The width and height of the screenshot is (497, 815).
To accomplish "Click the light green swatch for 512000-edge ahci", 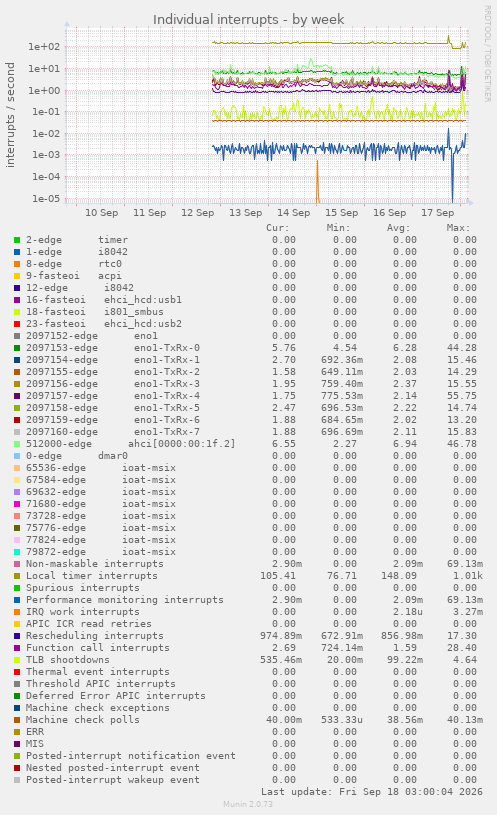I will point(17,444).
